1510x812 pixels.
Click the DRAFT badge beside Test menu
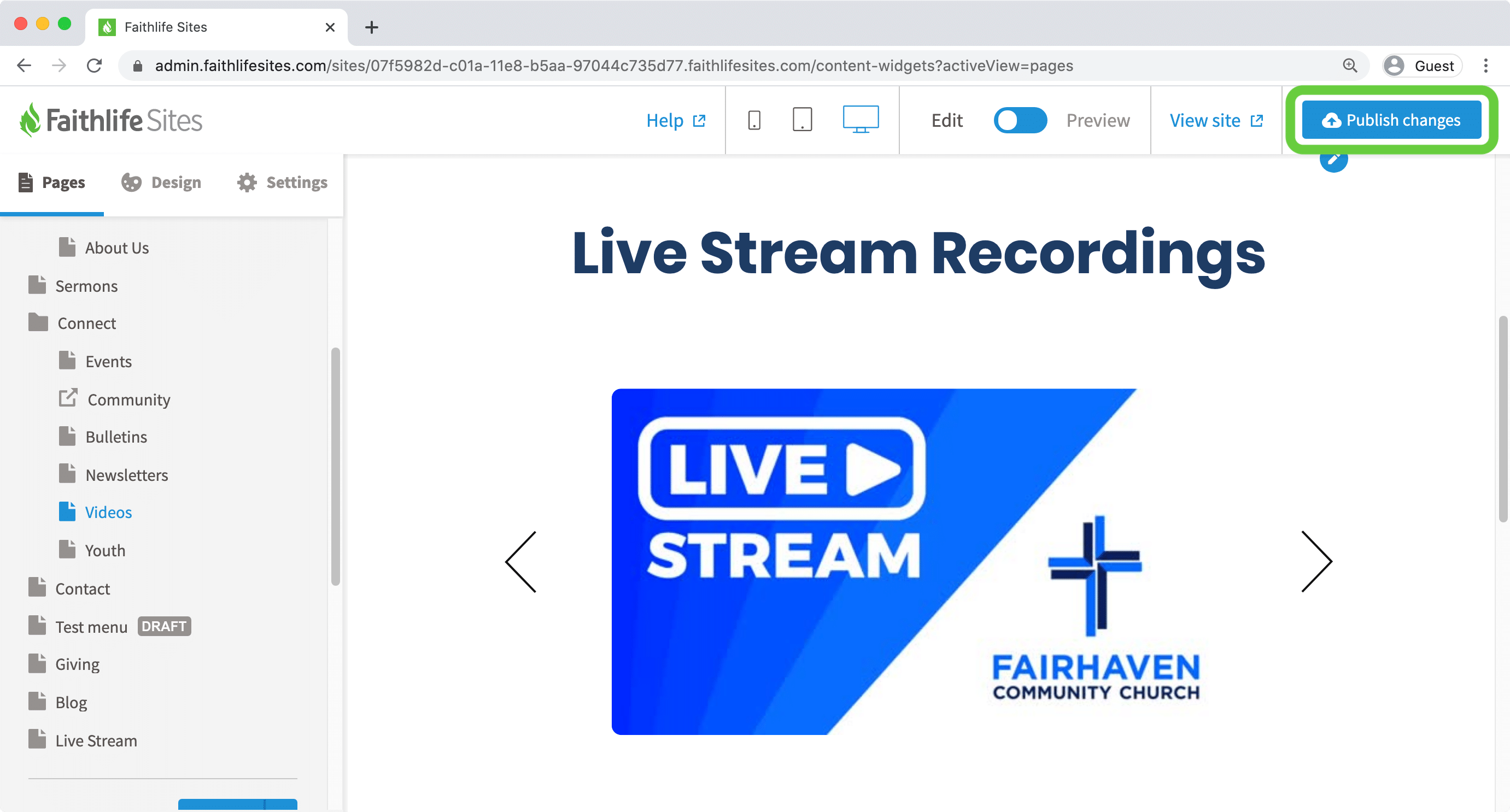pos(164,626)
